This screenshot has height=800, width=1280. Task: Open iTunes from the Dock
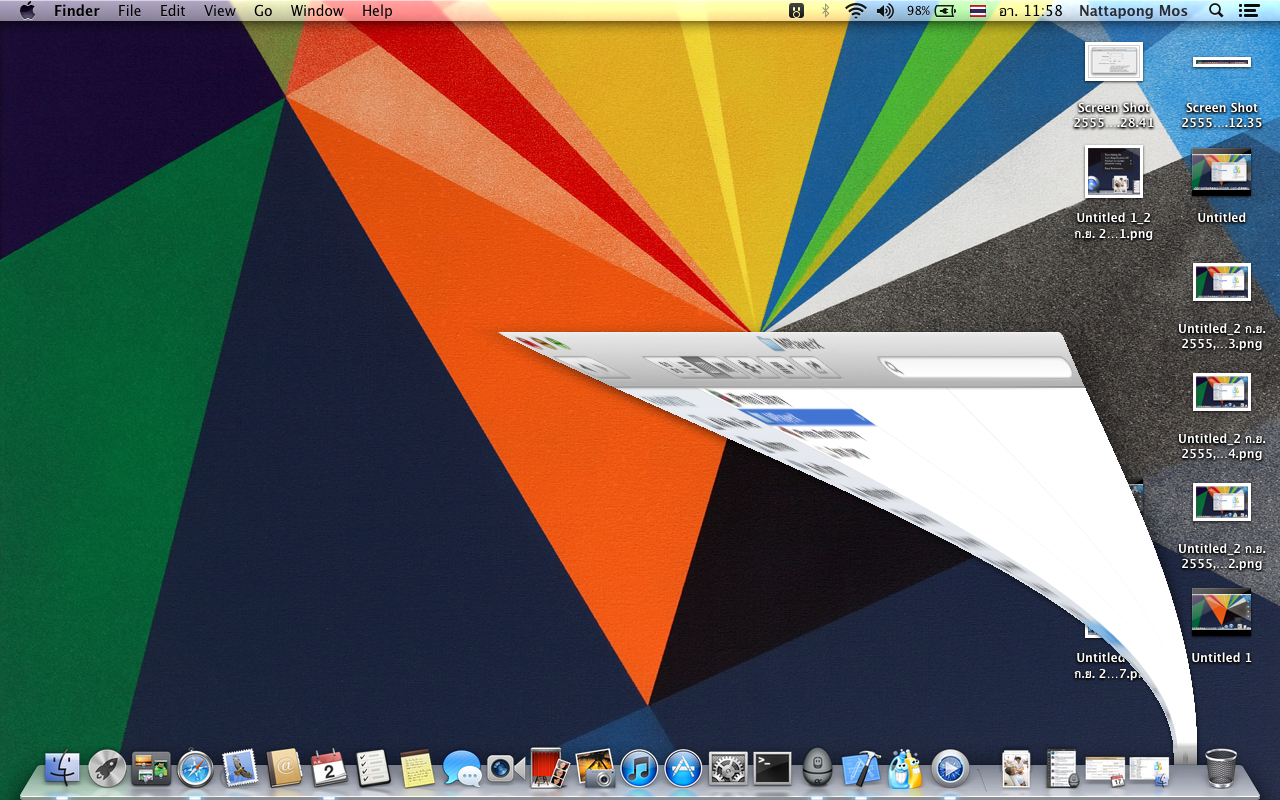639,768
